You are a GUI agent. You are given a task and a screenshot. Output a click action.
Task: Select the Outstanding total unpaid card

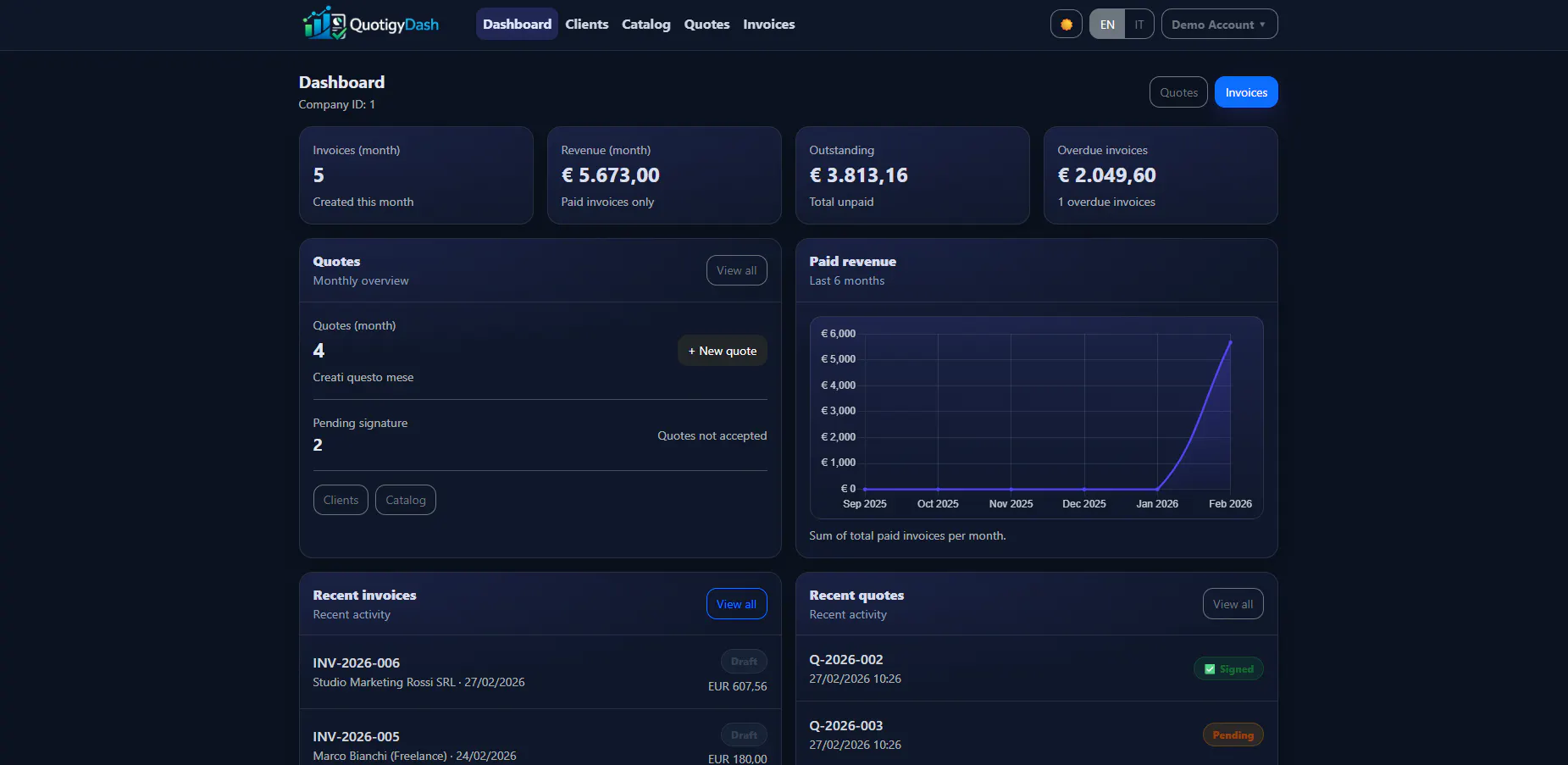tap(912, 175)
